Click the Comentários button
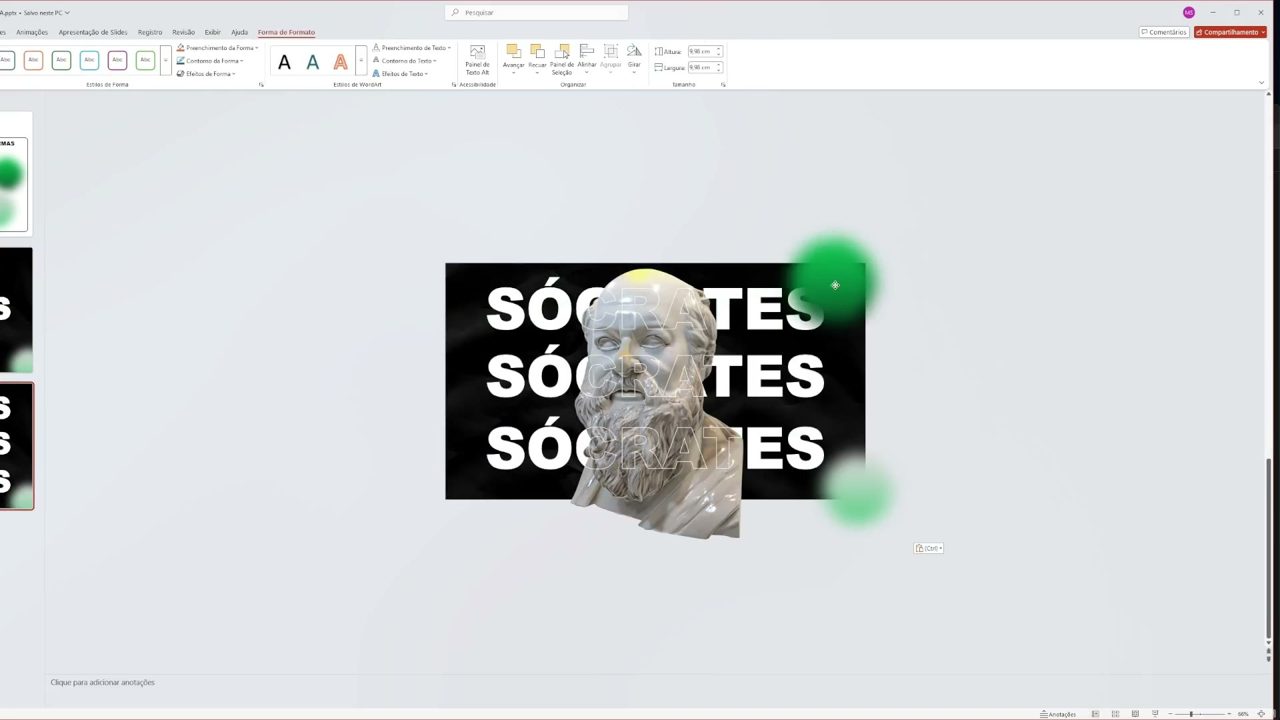The image size is (1280, 720). (x=1163, y=32)
